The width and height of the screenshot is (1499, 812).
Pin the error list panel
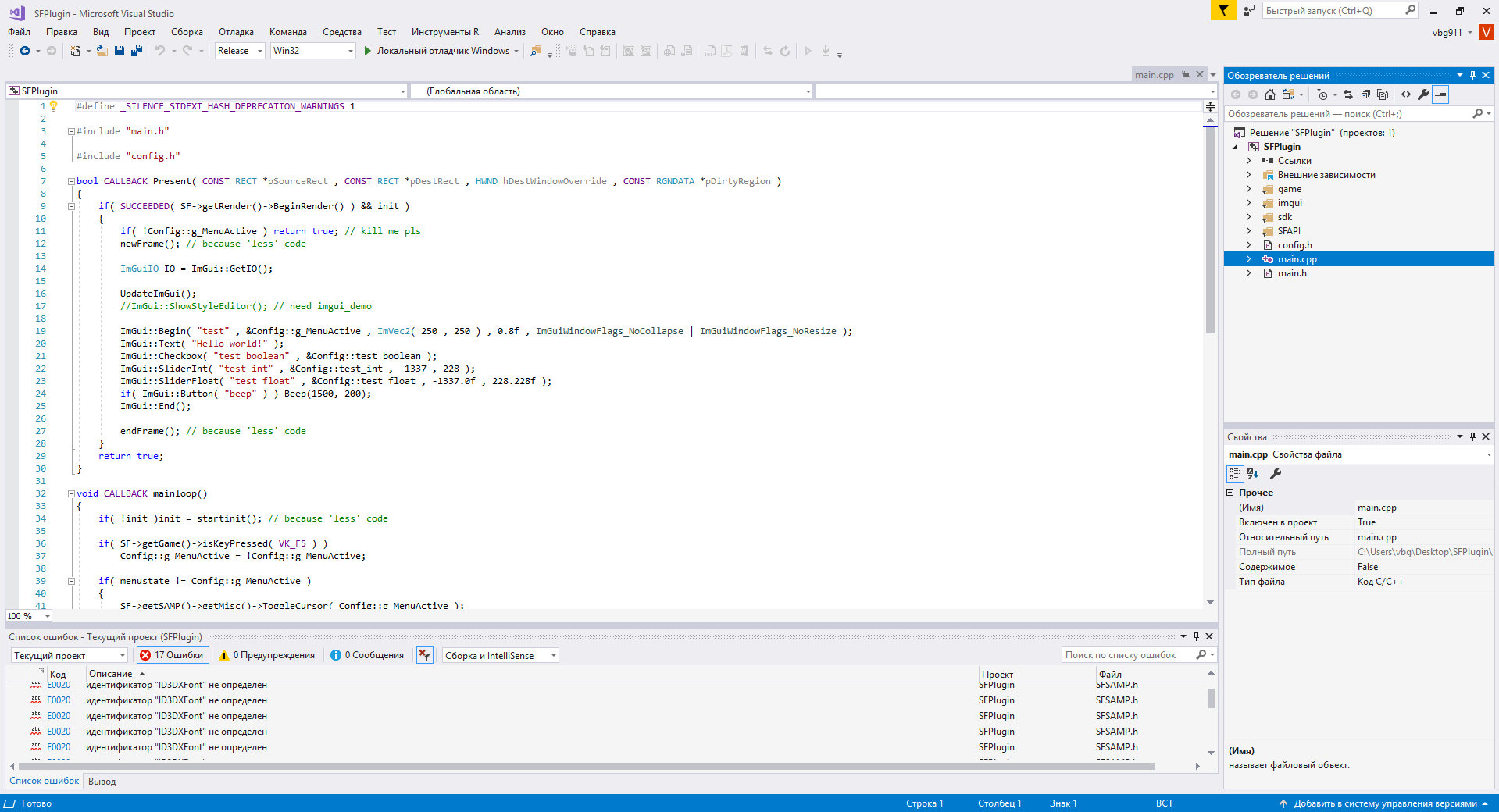coord(1196,636)
